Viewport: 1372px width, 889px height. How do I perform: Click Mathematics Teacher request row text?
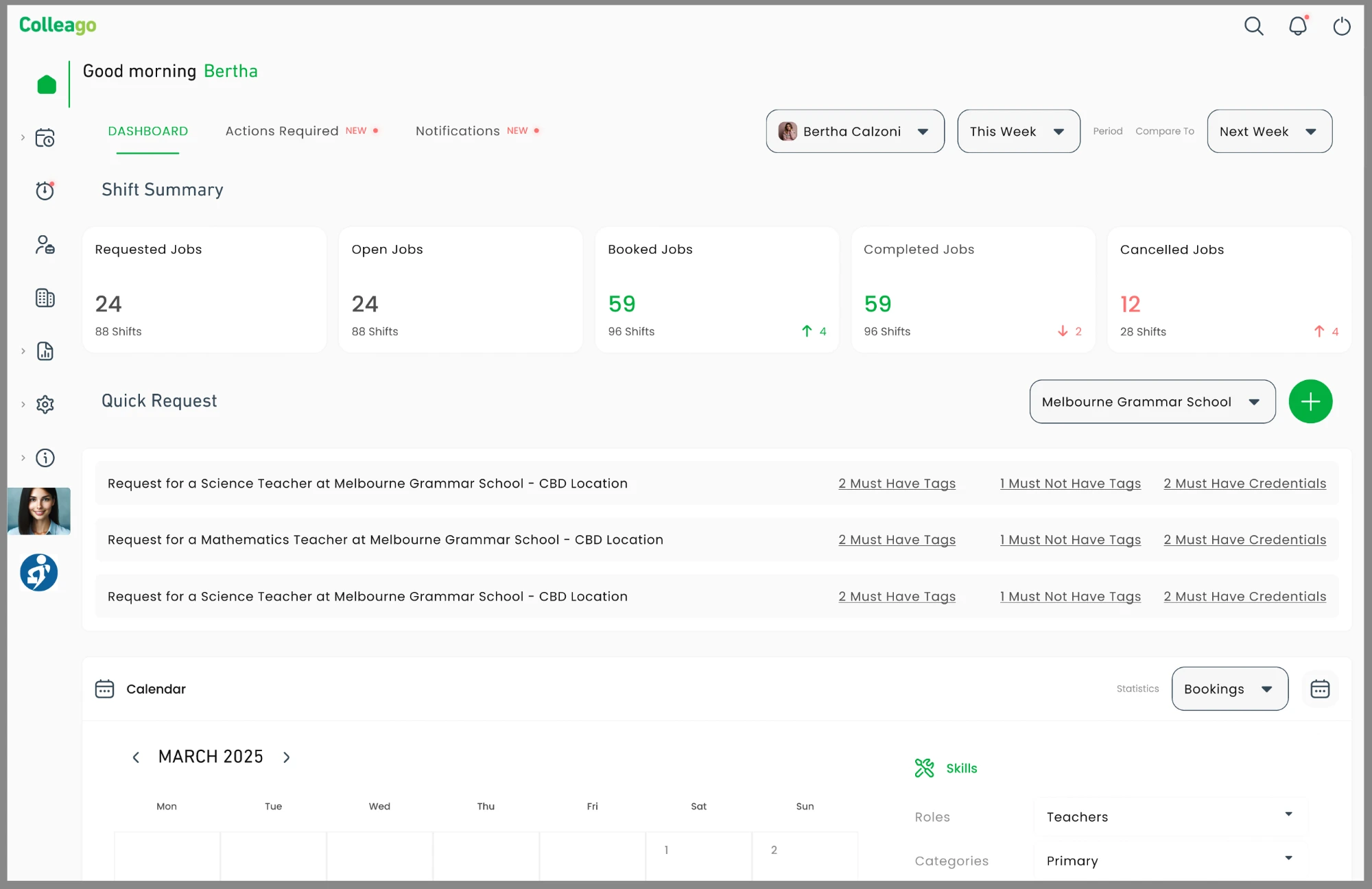coord(386,540)
